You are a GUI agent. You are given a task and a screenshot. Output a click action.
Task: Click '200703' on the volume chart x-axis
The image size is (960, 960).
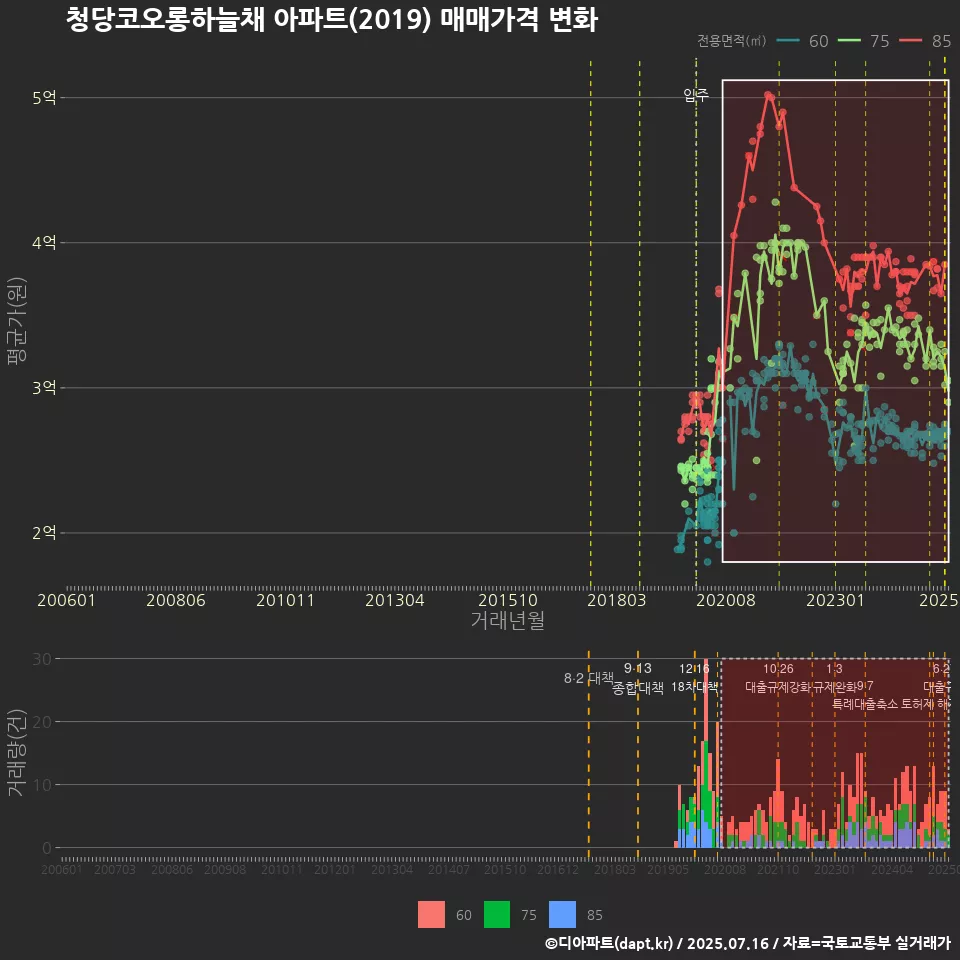[114, 869]
